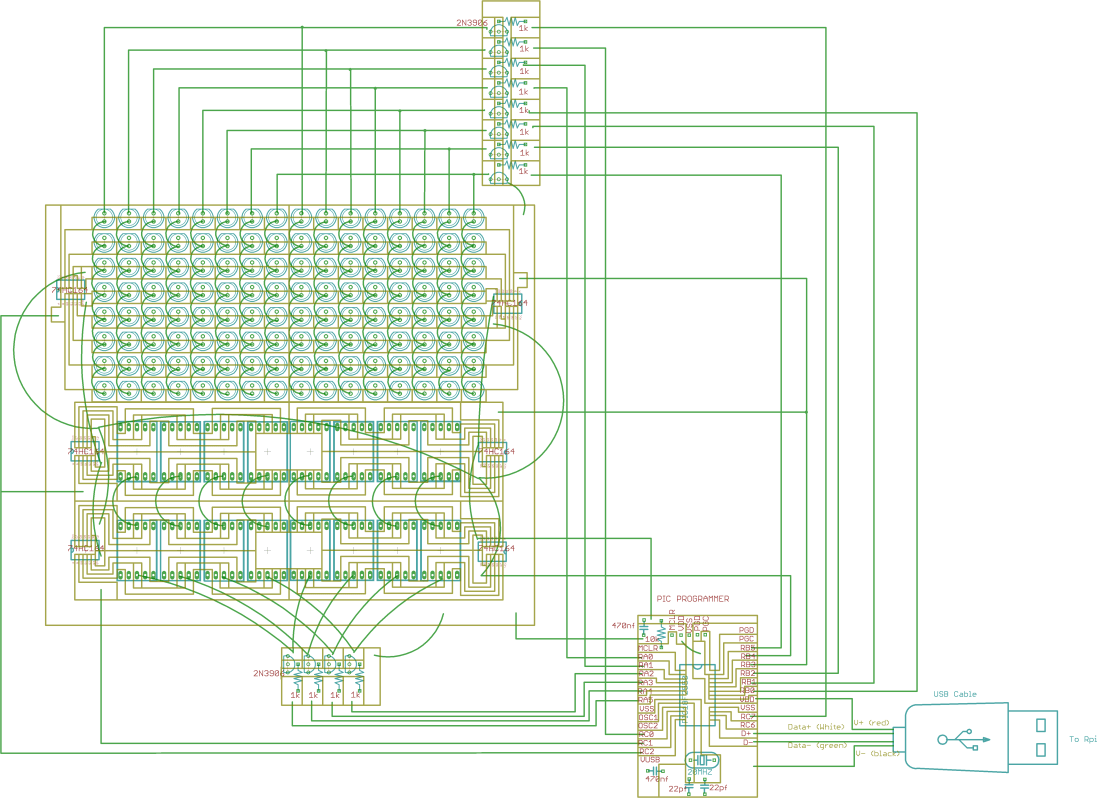Click the 20MHZ crystal oscillator symbol
Viewport: 1100px width, 798px height.
point(701,759)
